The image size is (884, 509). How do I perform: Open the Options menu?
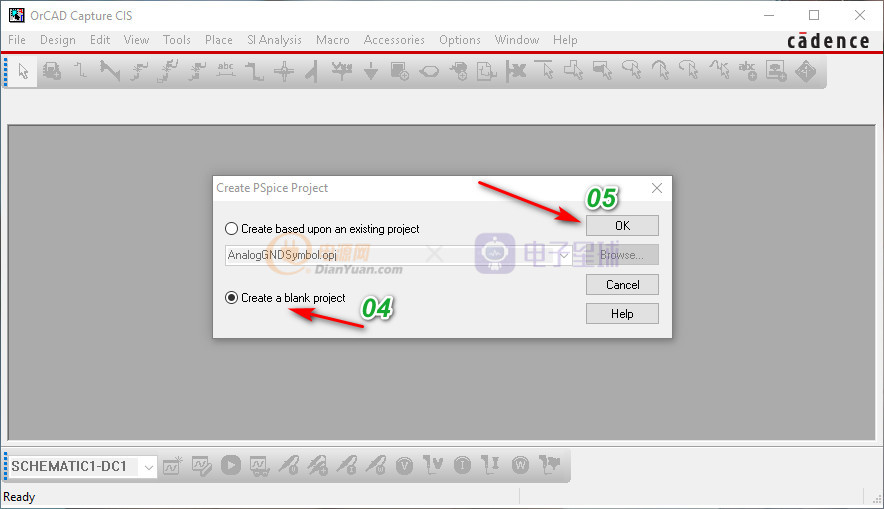(460, 40)
